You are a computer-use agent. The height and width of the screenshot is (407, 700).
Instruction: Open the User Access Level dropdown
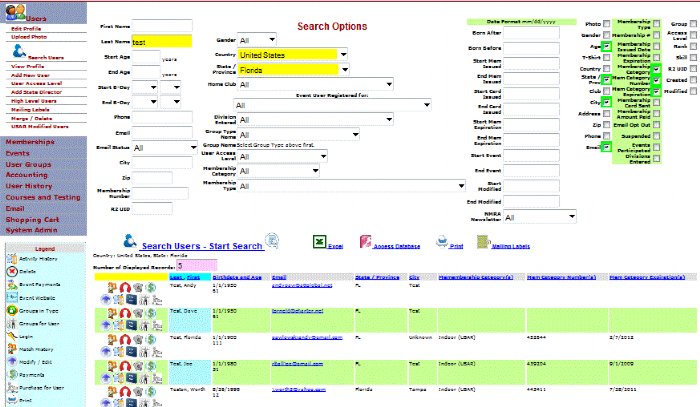pos(282,157)
